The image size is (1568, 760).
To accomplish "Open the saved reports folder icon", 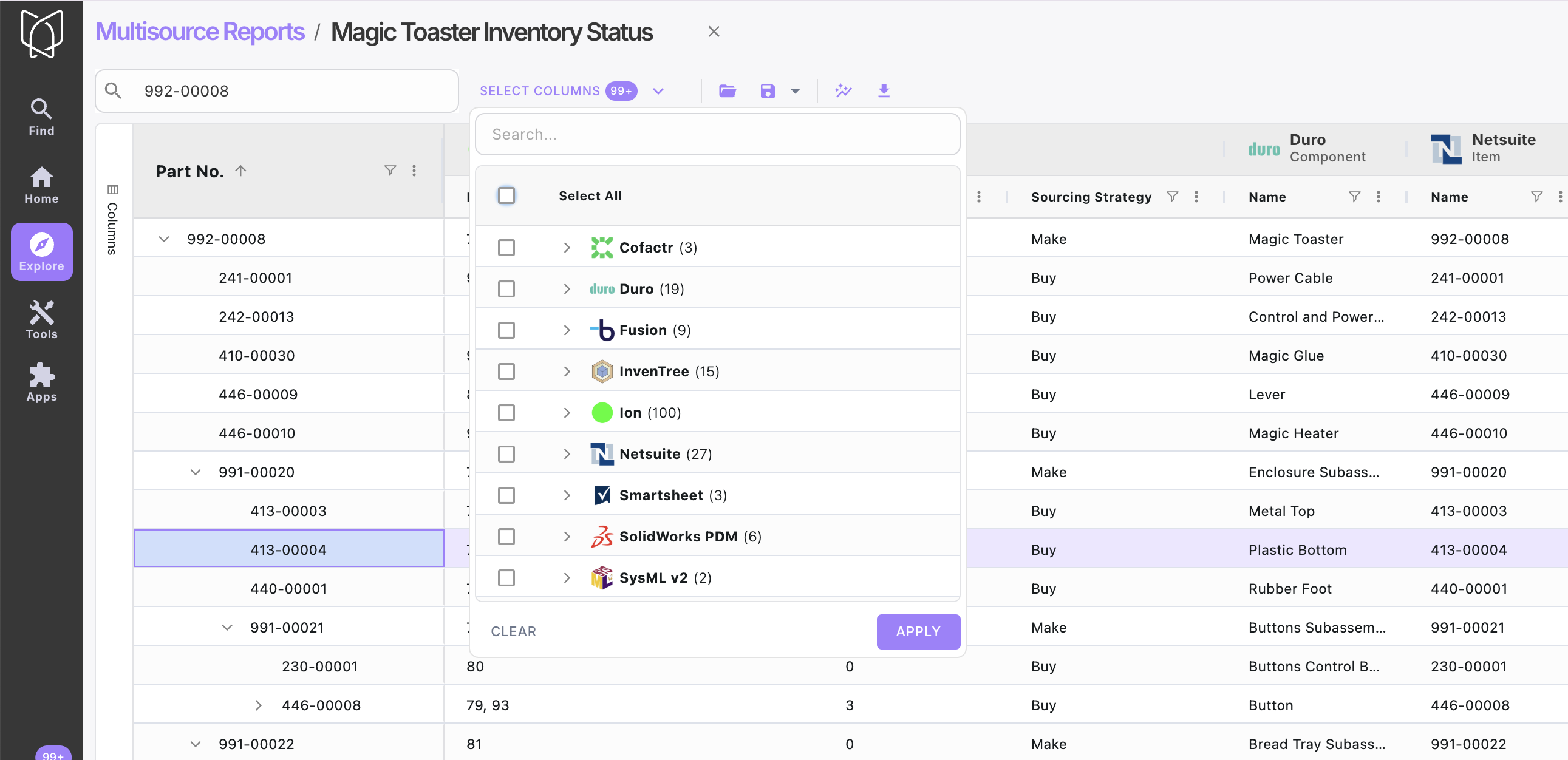I will tap(728, 91).
